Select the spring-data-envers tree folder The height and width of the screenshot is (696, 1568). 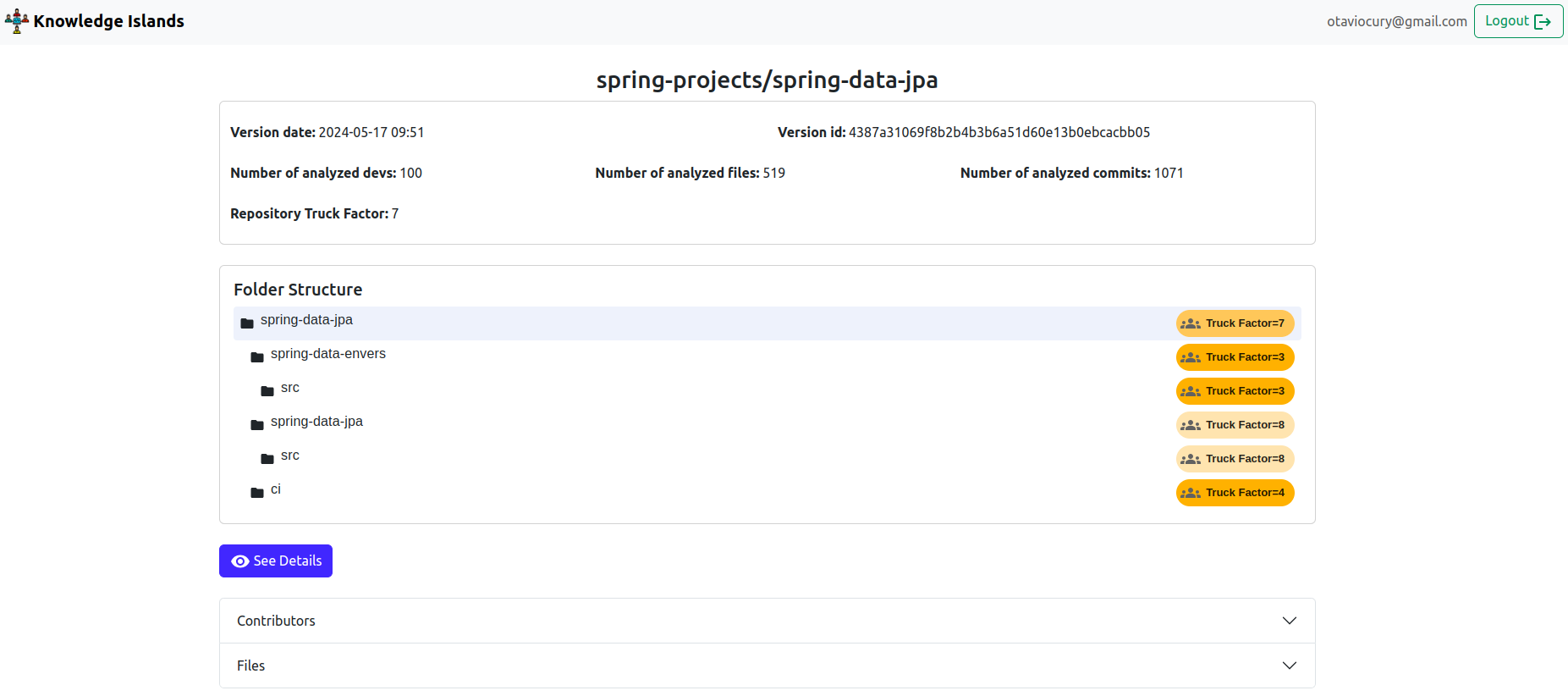click(x=327, y=354)
